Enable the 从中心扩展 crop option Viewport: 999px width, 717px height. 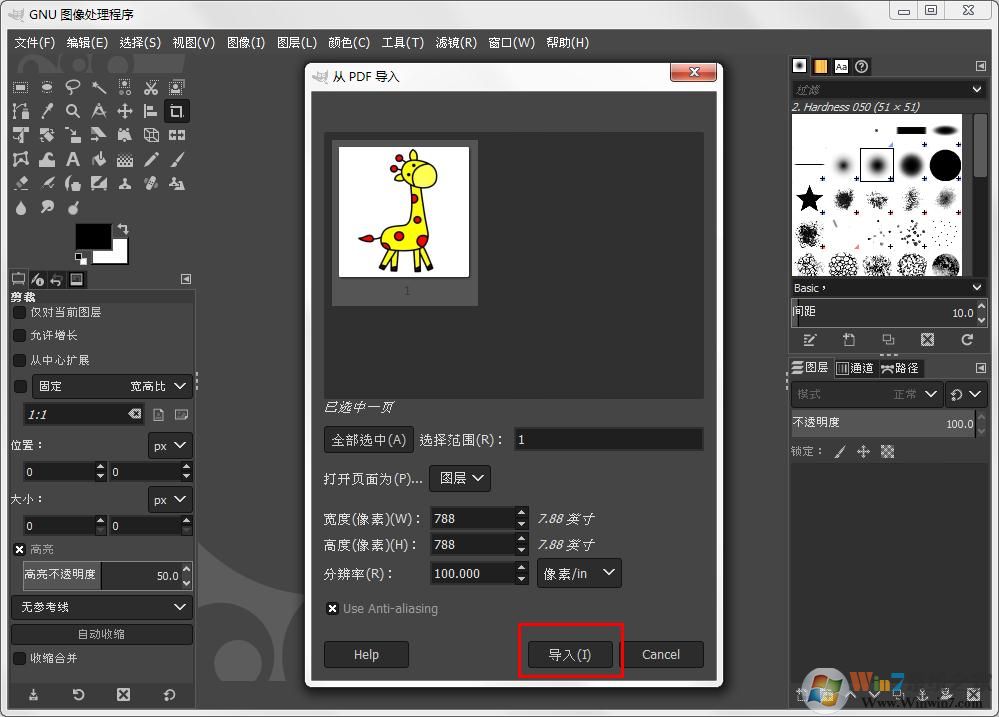(18, 359)
